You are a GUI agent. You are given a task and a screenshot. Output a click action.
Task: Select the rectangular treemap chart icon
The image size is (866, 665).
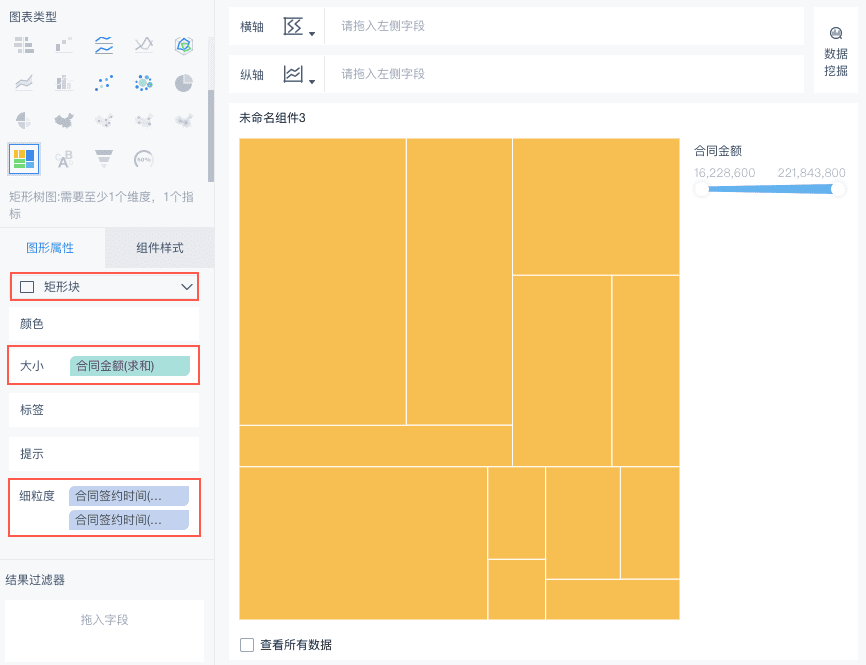[x=24, y=159]
